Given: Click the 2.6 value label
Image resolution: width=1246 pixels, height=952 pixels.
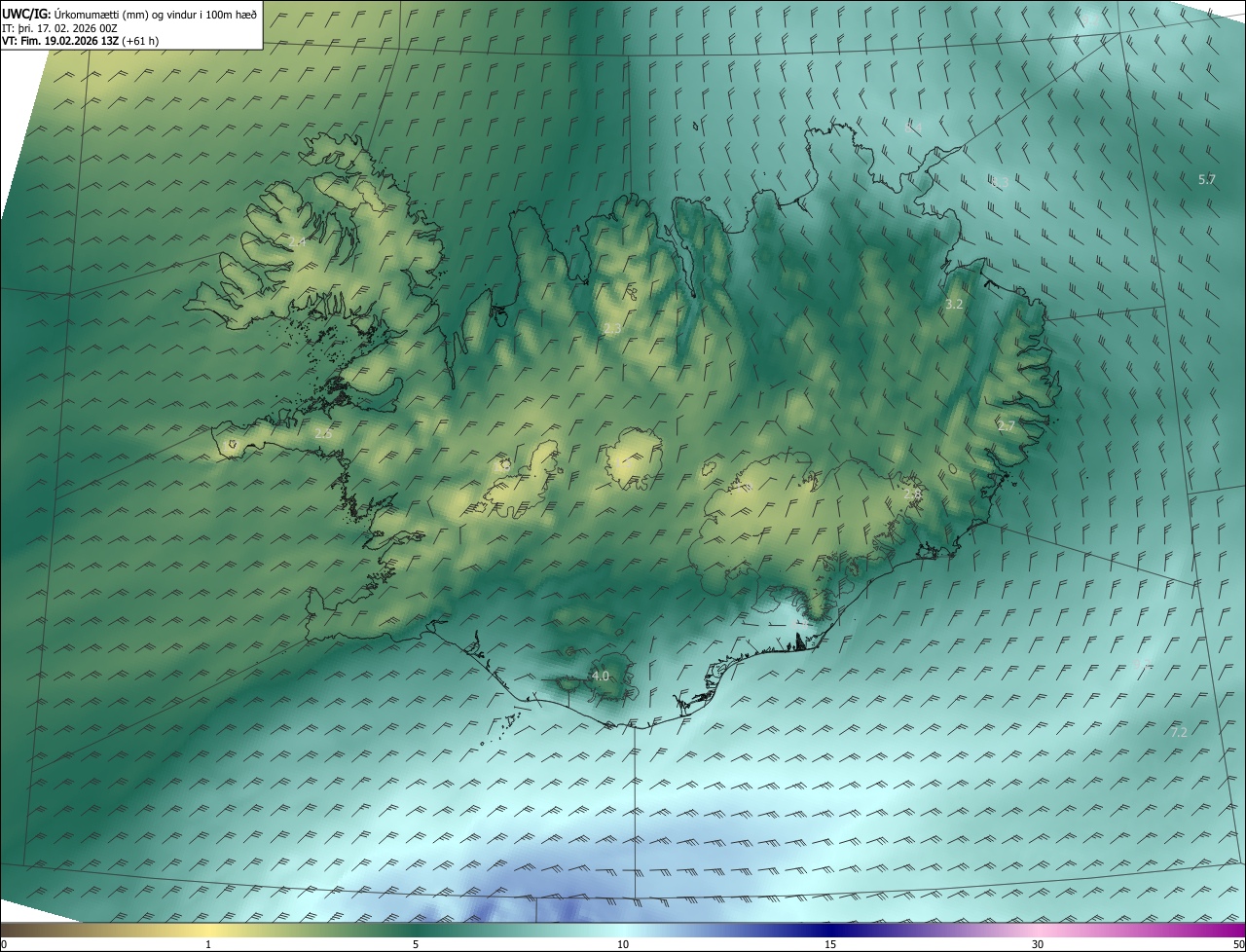Looking at the screenshot, I should [x=323, y=433].
